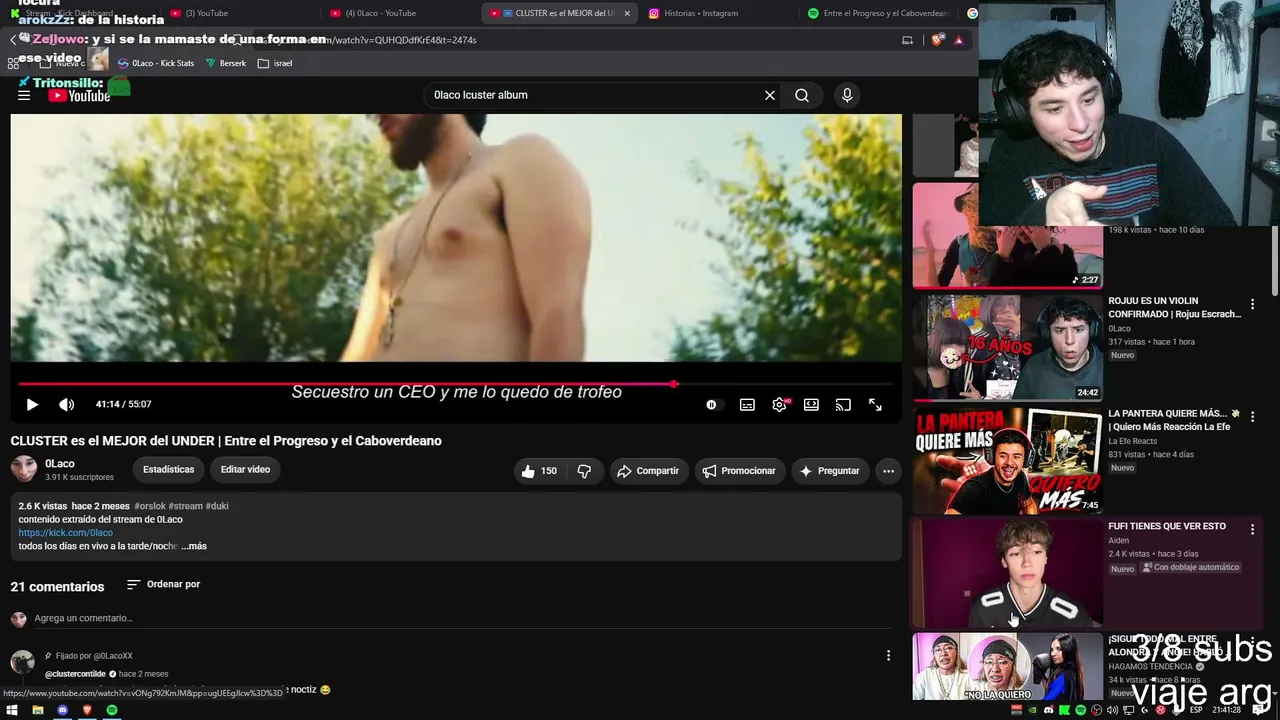Clear the YouTube search query

(x=770, y=95)
